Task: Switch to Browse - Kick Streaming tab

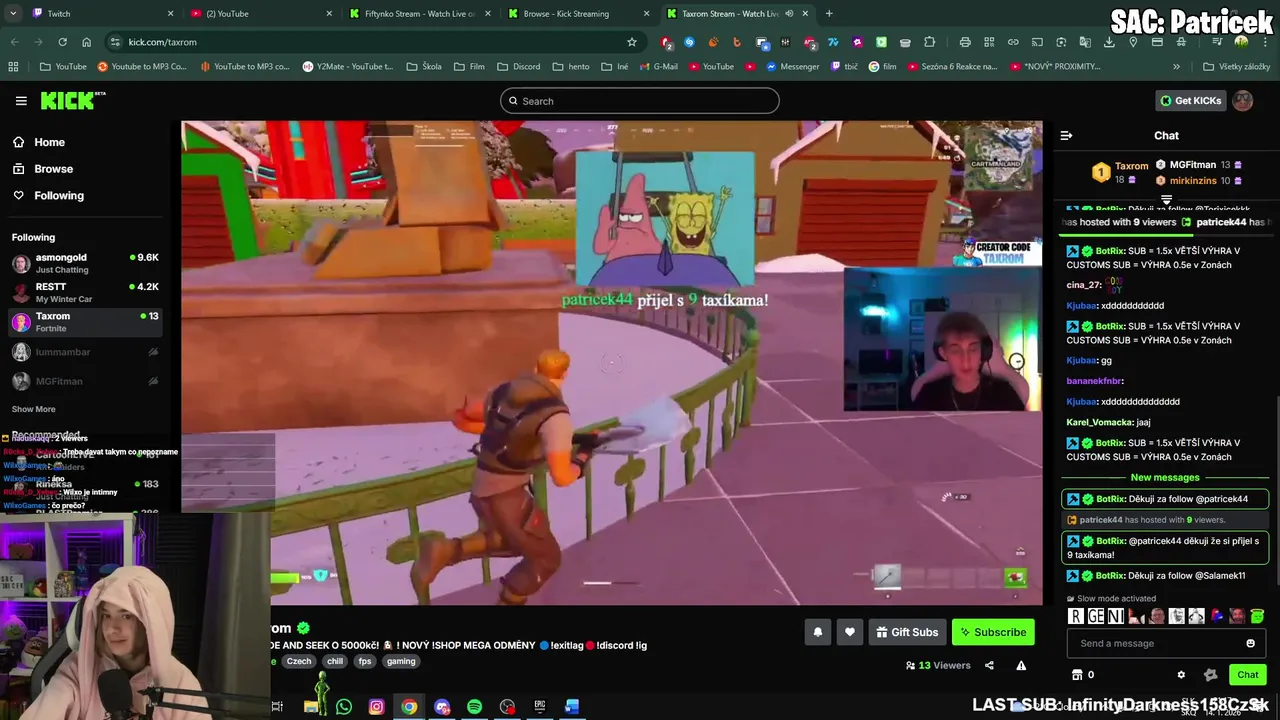Action: tap(578, 14)
